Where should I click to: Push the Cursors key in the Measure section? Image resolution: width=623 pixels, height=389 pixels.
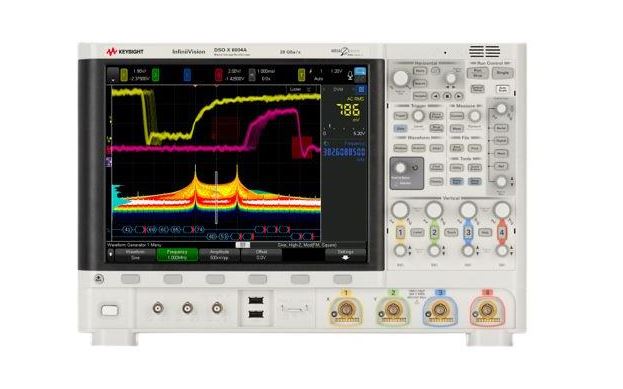(457, 116)
